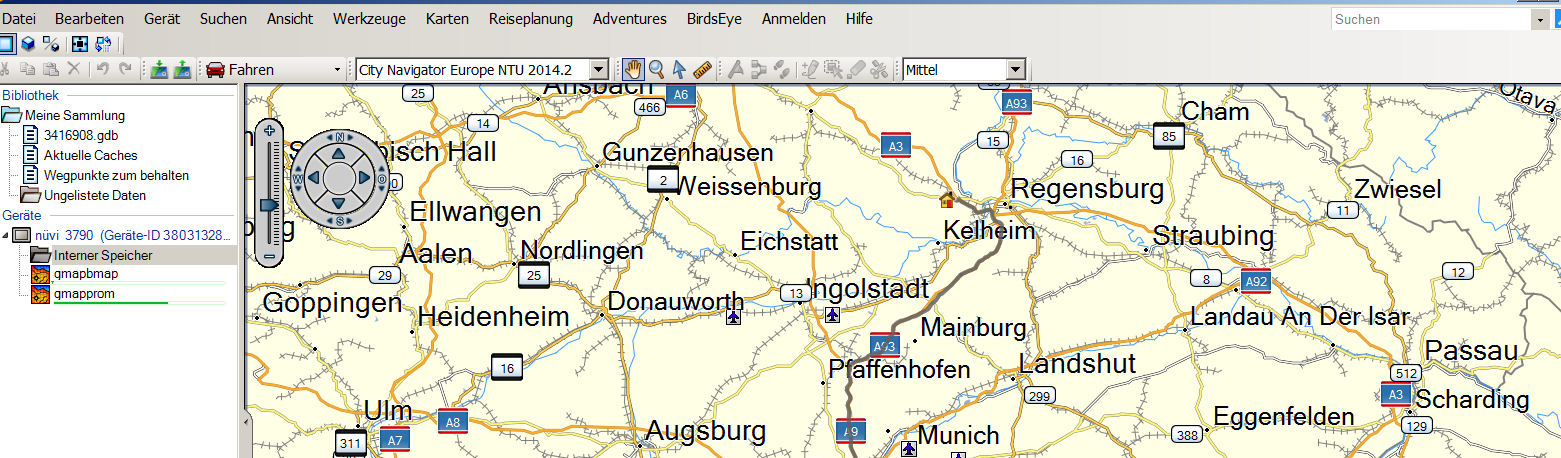The width and height of the screenshot is (1561, 458).
Task: Choose the arrow Select tool
Action: coord(679,69)
